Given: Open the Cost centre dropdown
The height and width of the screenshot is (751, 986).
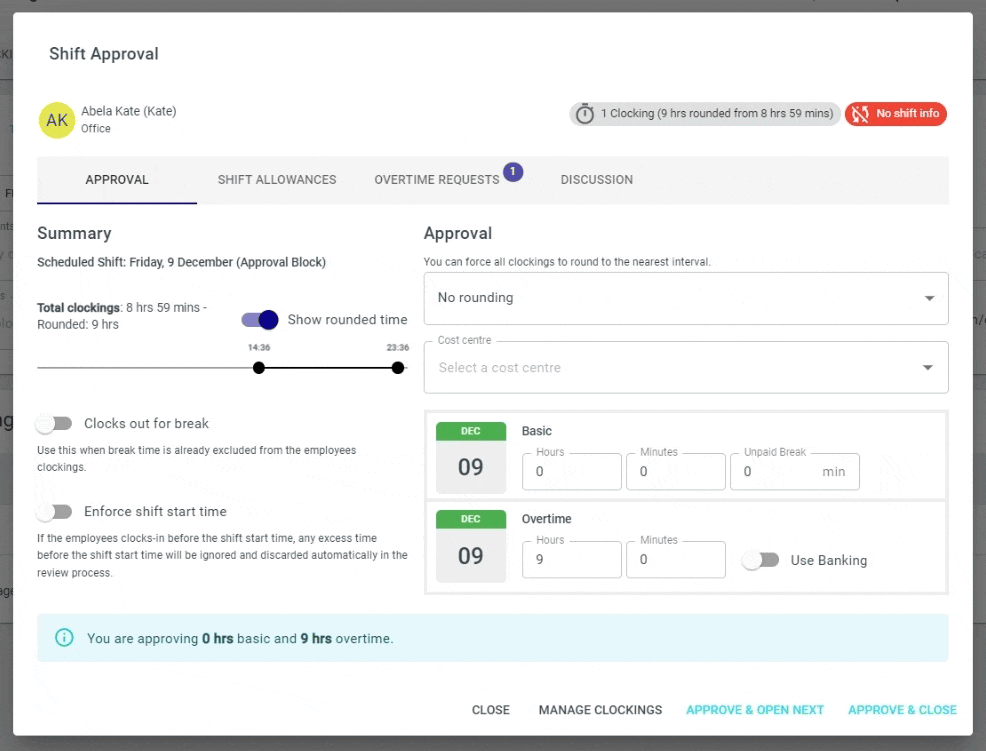Looking at the screenshot, I should click(x=686, y=367).
